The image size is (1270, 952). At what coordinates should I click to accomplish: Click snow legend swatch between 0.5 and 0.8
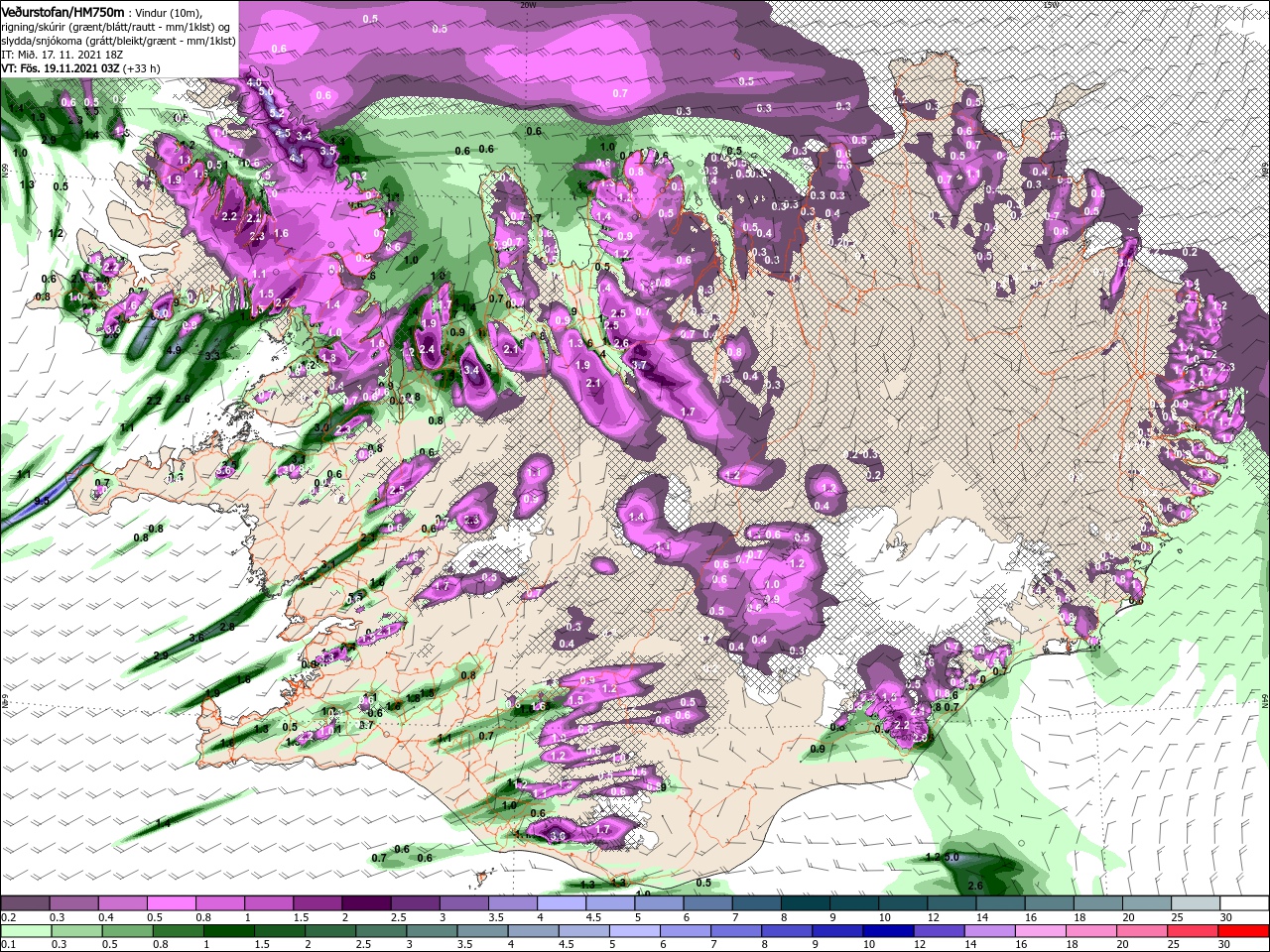pyautogui.click(x=171, y=903)
